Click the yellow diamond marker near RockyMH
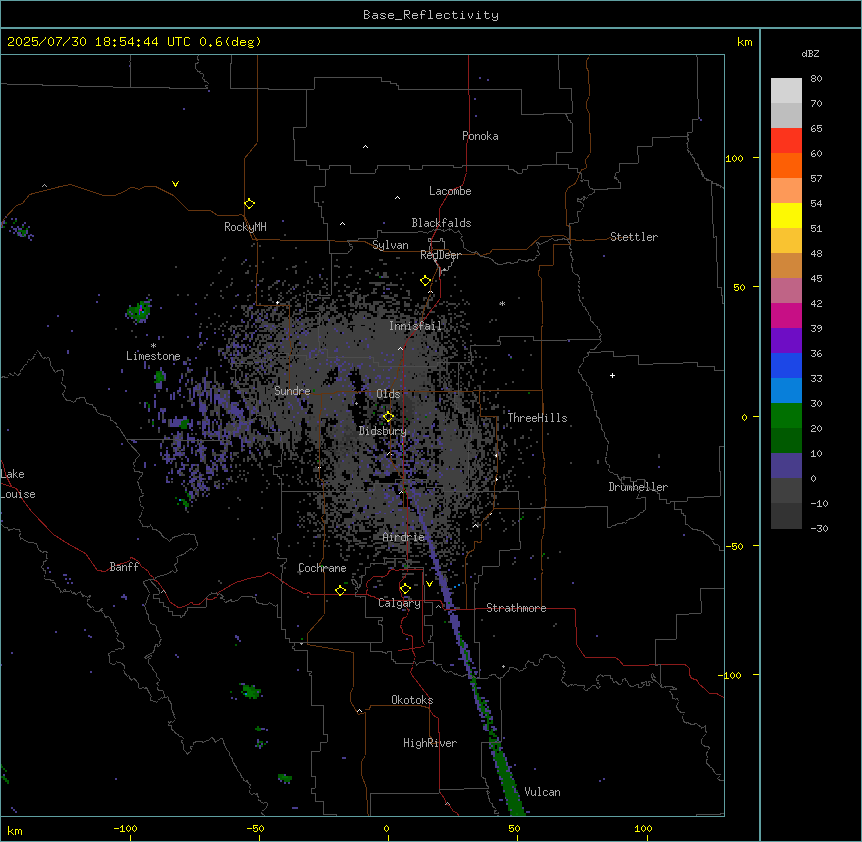Viewport: 862px width, 842px height. [x=249, y=204]
